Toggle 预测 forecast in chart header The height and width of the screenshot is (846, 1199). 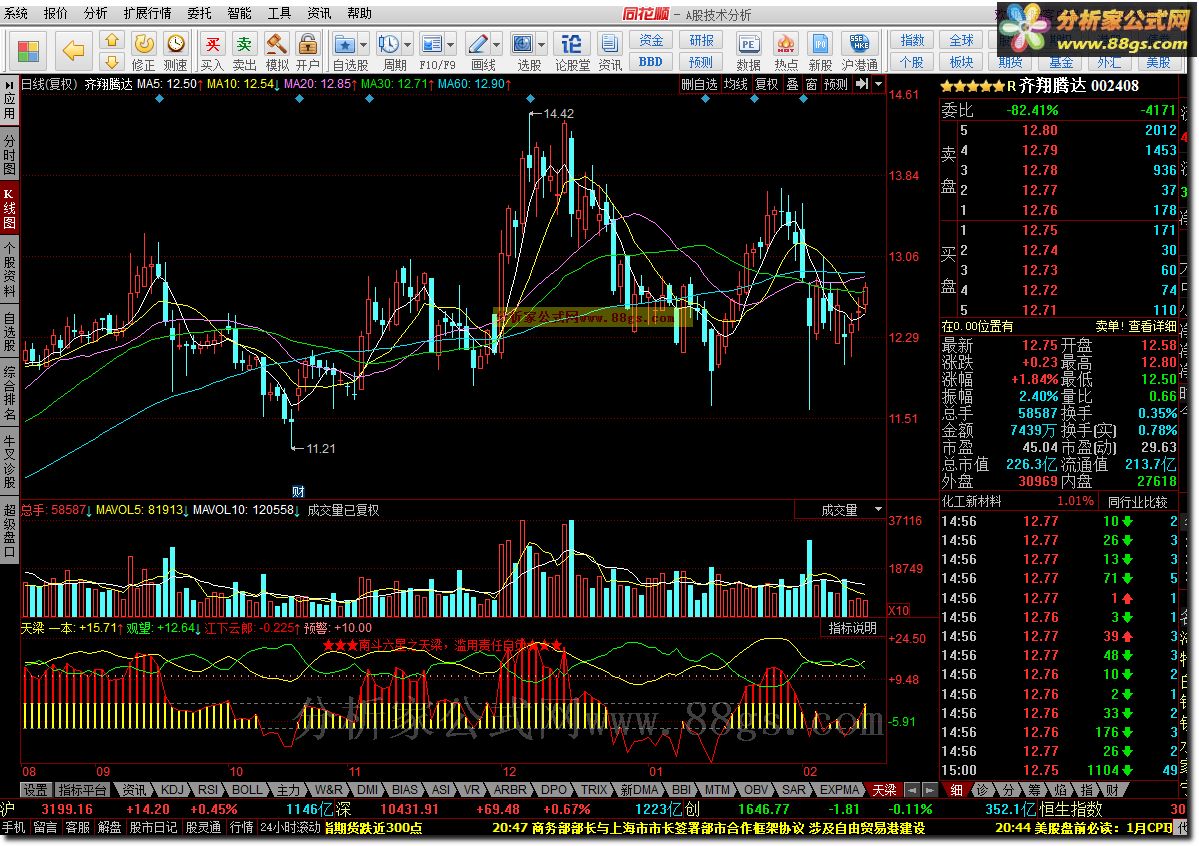(836, 84)
